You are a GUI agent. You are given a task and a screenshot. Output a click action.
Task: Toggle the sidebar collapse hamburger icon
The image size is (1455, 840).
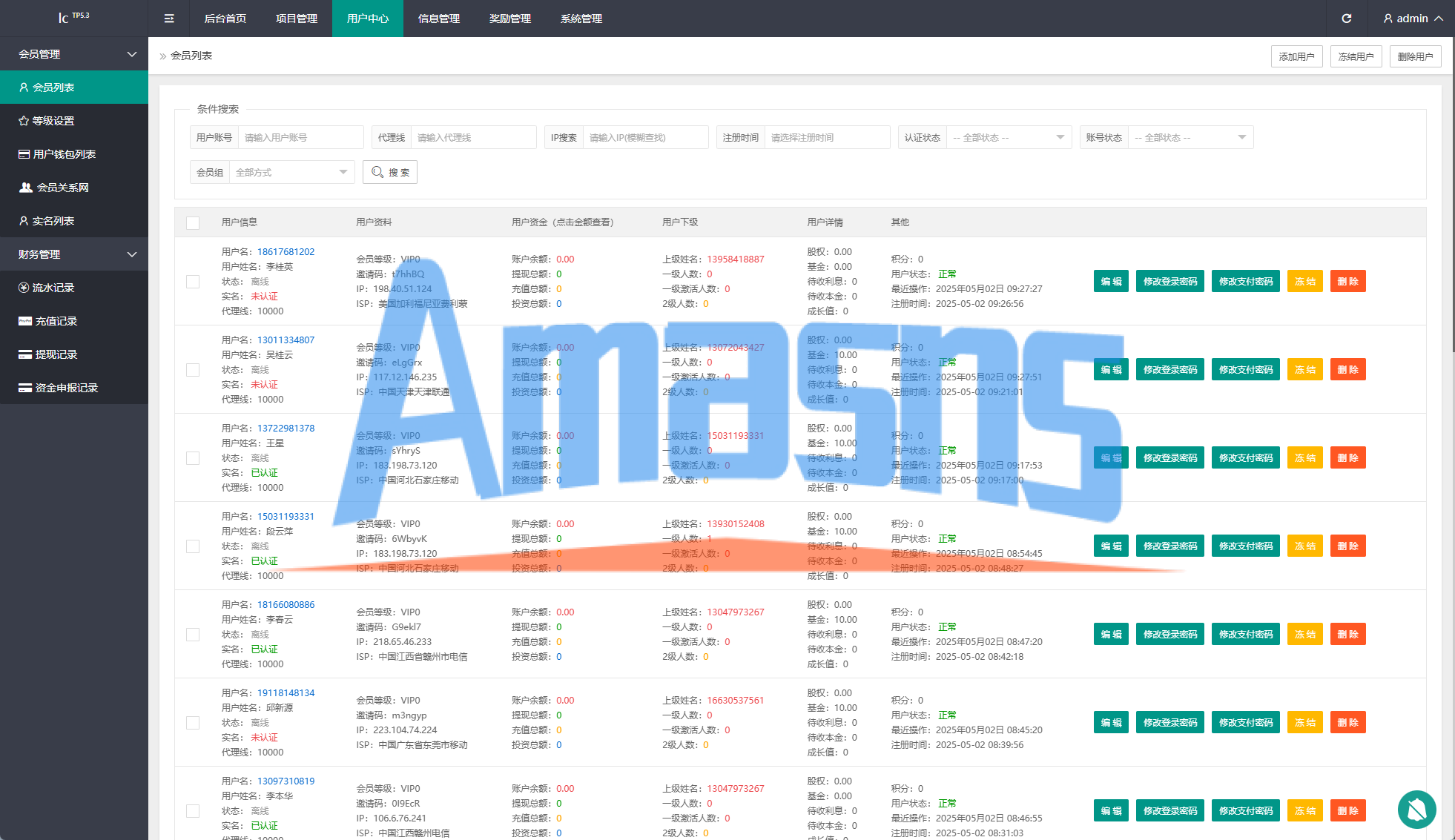click(169, 19)
